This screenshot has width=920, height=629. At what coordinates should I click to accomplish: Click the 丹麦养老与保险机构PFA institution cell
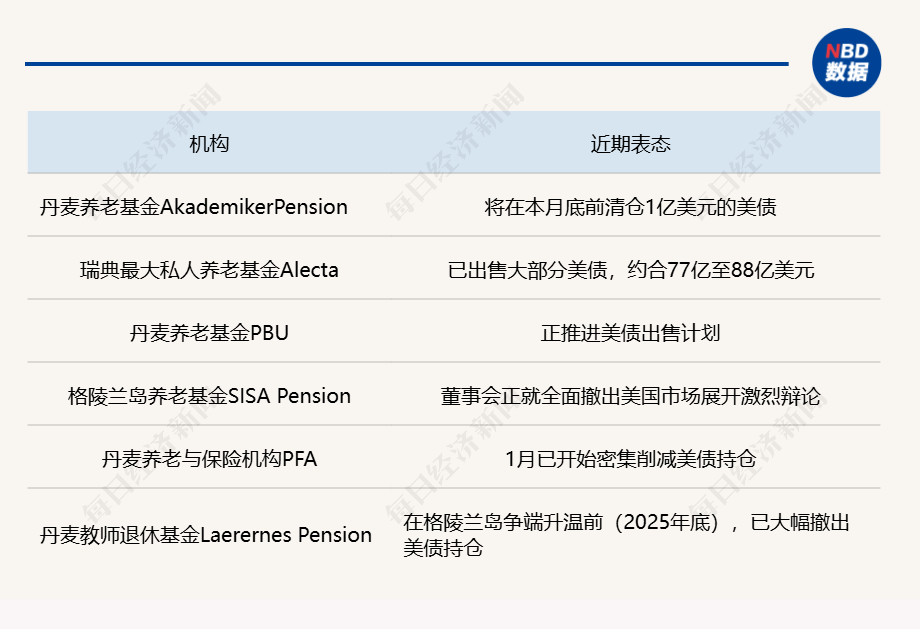click(x=209, y=459)
